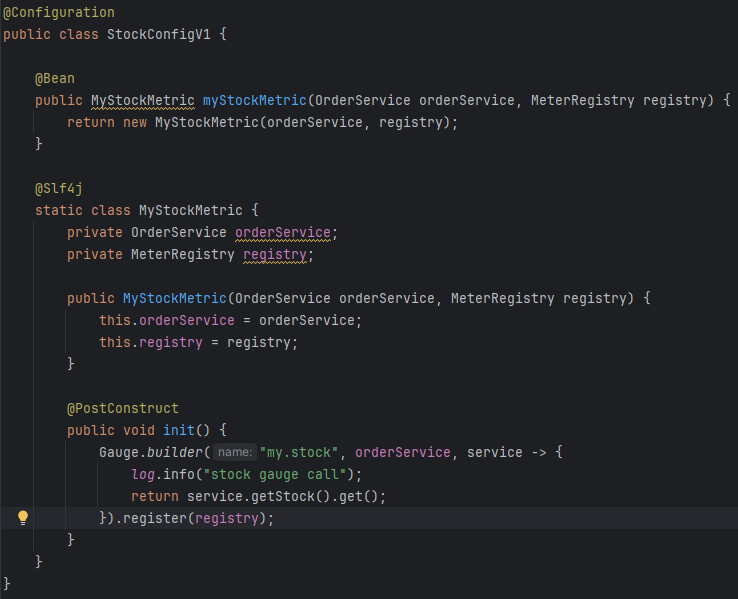Viewport: 738px width, 599px height.
Task: Click the Gauge class reference
Action: [119, 452]
